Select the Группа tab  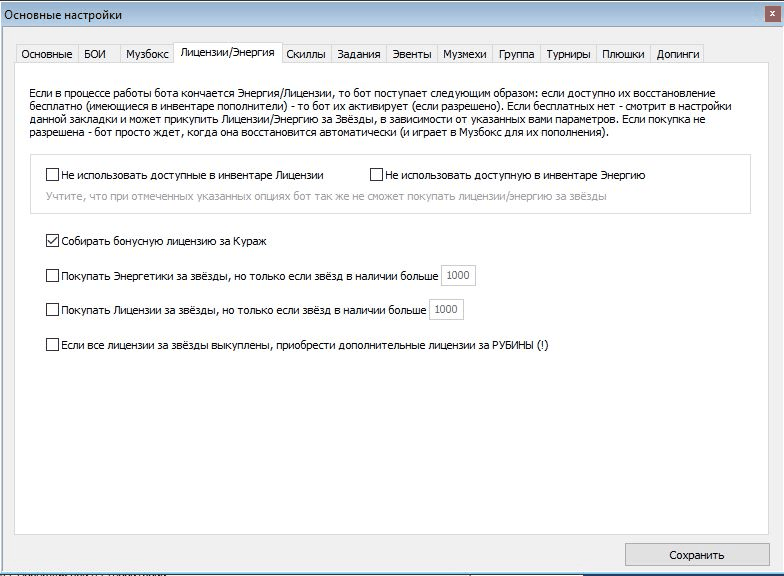pos(516,54)
